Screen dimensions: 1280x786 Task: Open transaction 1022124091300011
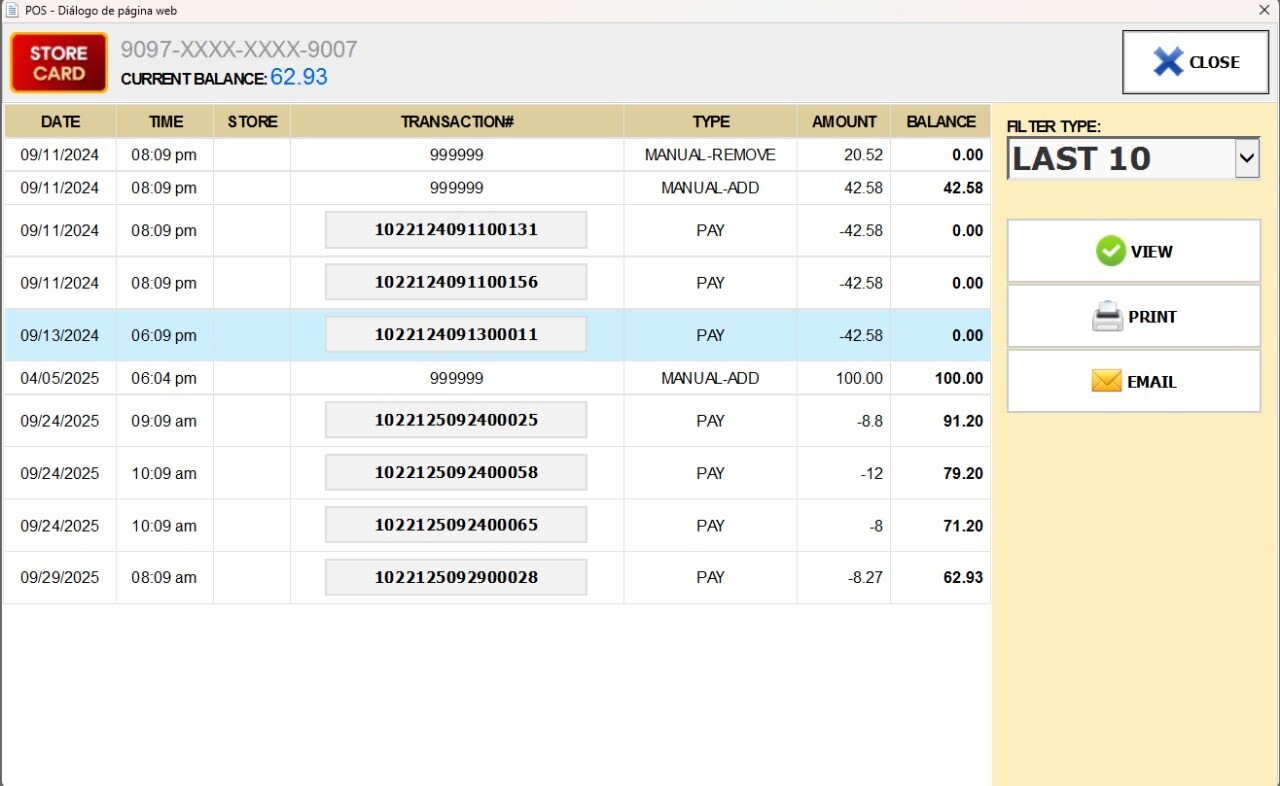click(x=456, y=335)
